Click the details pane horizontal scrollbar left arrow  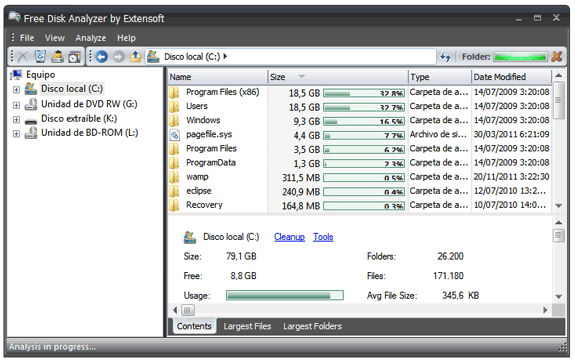[x=175, y=310]
